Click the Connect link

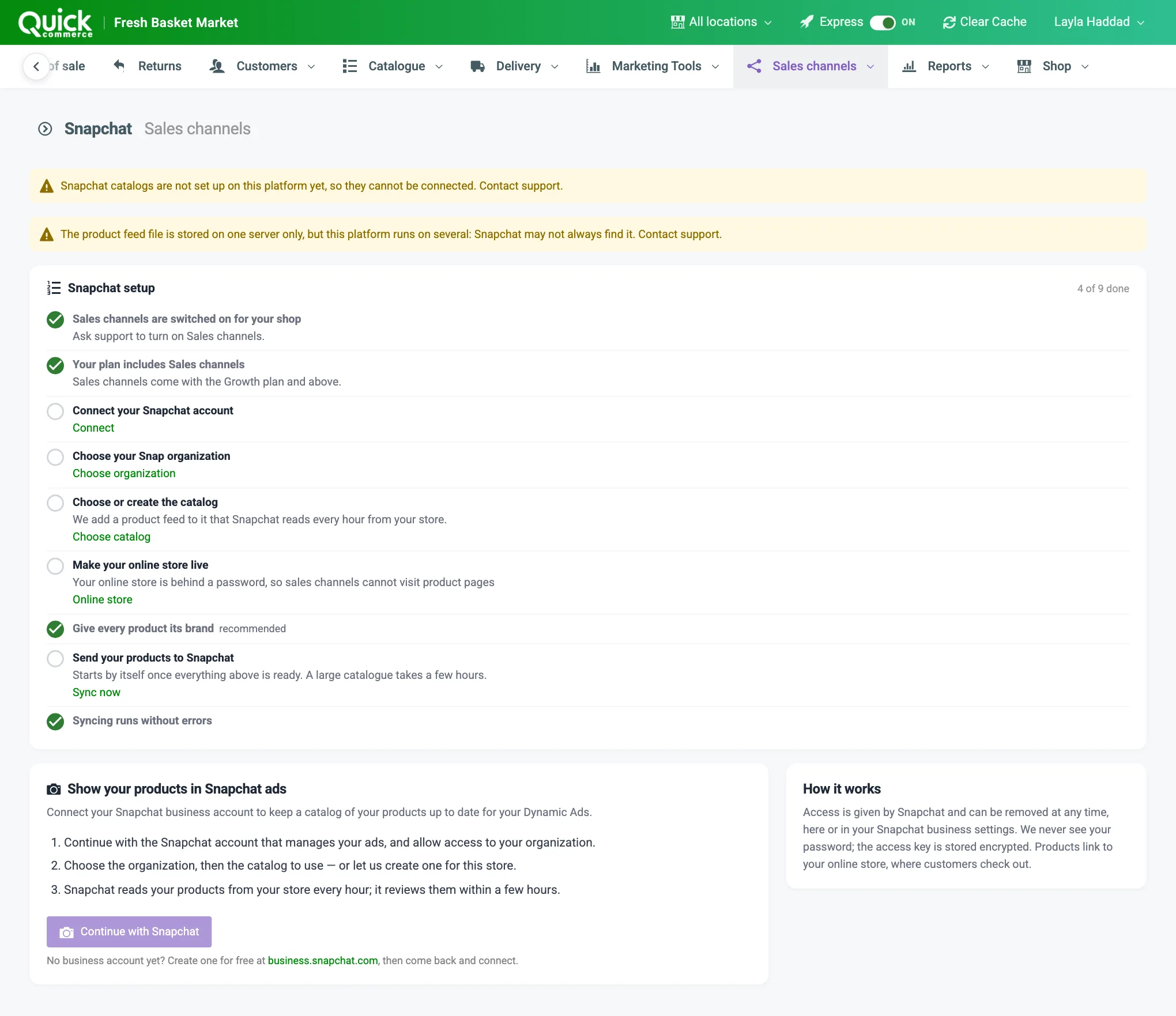pos(93,428)
